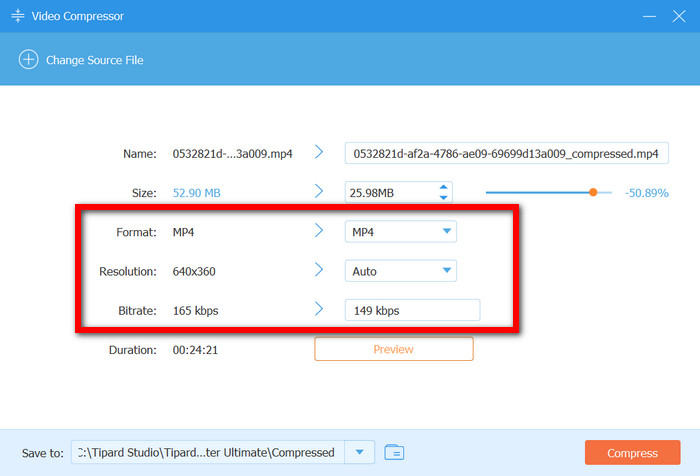The height and width of the screenshot is (476, 700).
Task: Open the output folder icon beside Save to
Action: point(394,452)
